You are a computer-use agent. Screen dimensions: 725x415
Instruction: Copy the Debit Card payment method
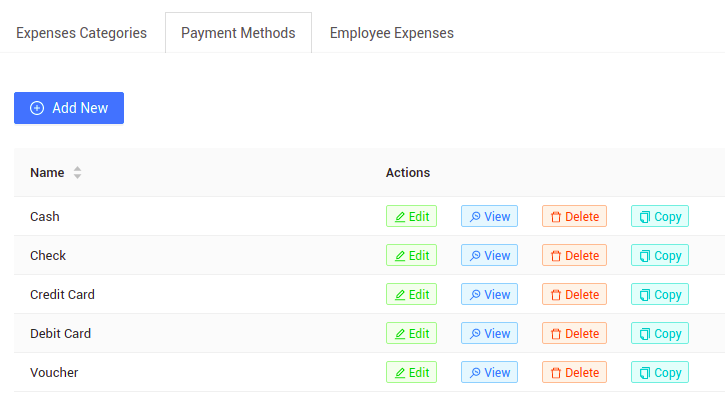coord(660,333)
